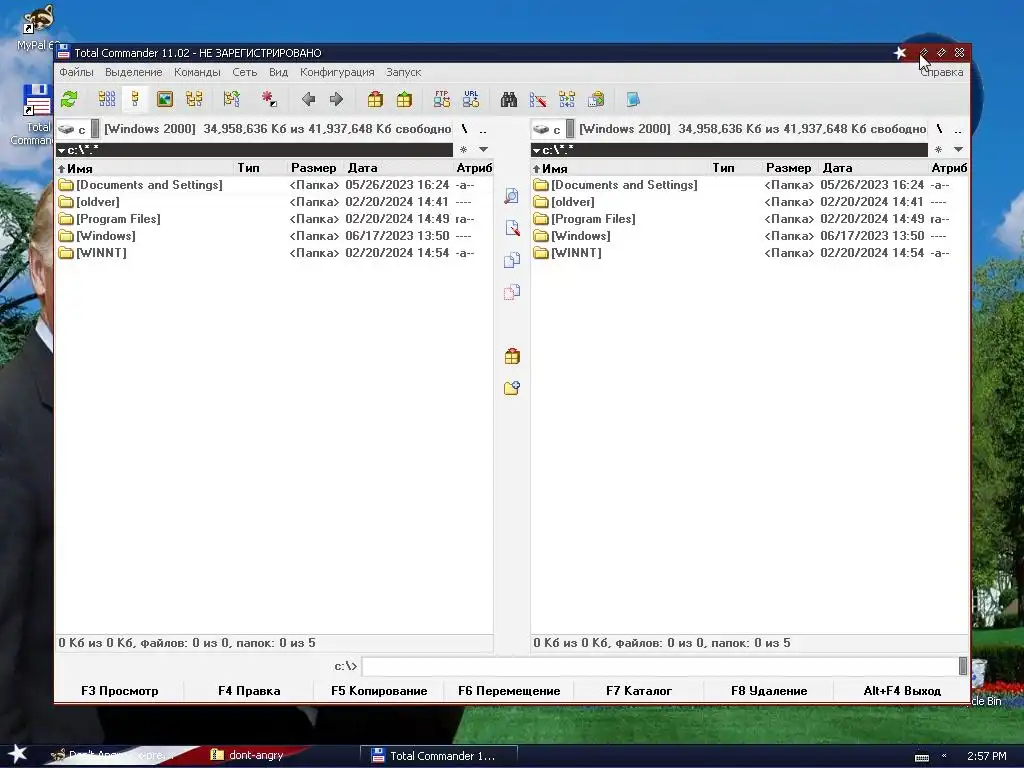Open new URL FTP connection
1024x768 pixels.
pos(471,99)
